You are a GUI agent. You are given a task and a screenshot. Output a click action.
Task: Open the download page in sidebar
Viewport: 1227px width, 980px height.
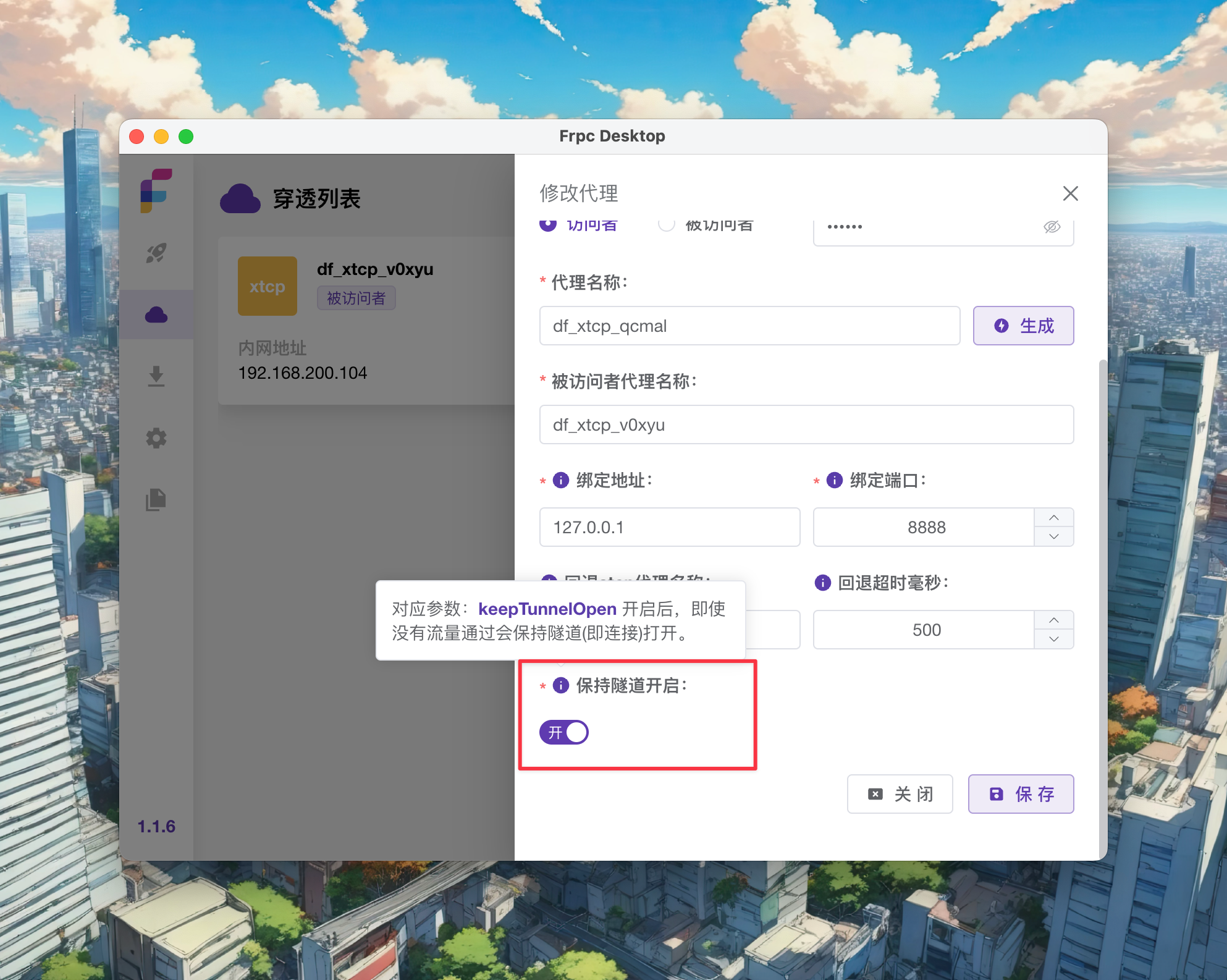click(x=156, y=376)
